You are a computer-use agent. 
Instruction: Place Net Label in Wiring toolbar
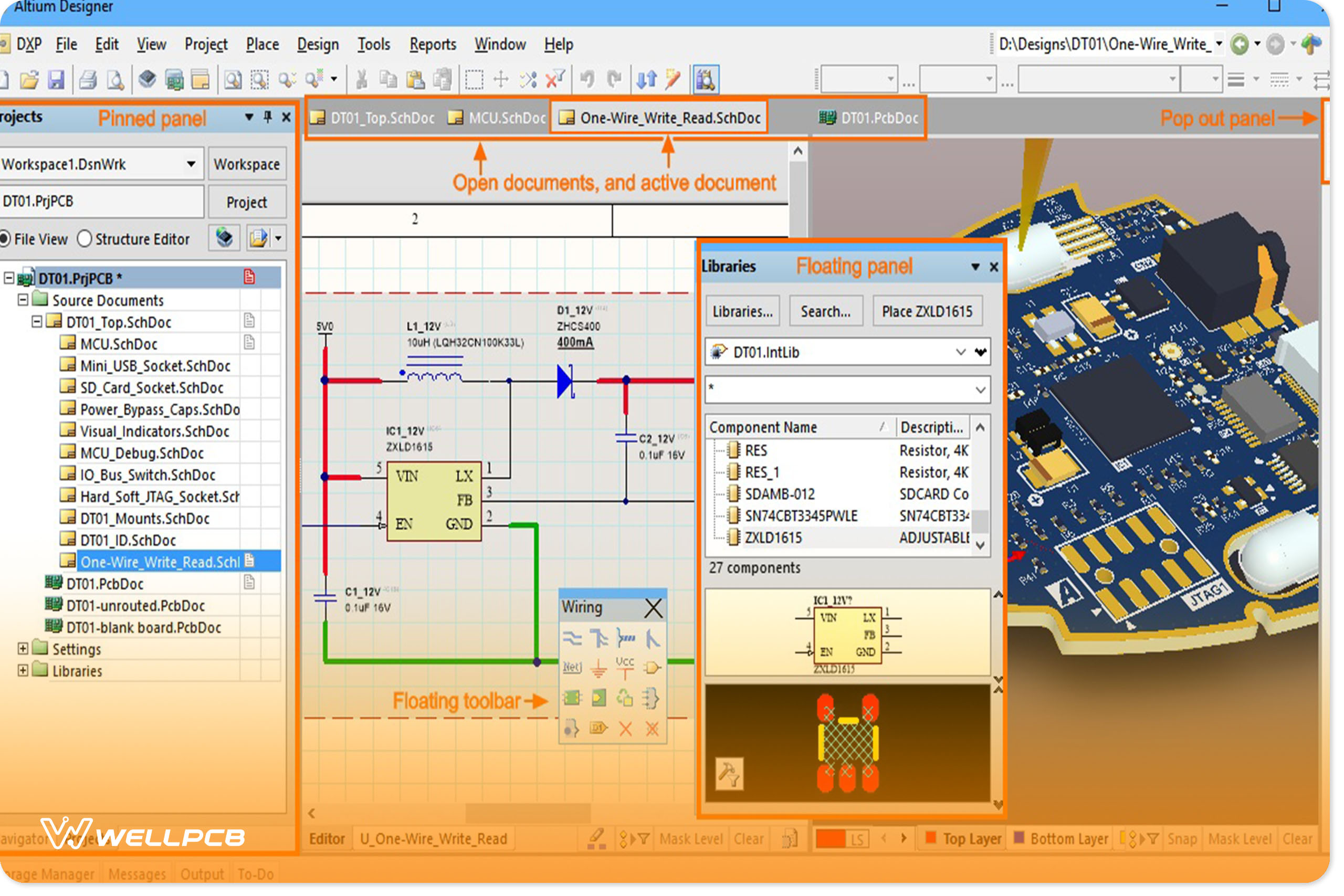click(573, 669)
